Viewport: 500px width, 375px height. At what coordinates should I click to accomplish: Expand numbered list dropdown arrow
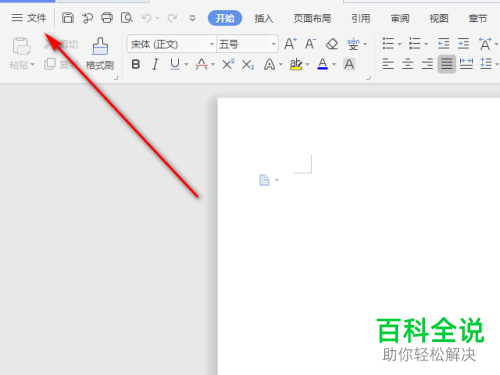426,44
